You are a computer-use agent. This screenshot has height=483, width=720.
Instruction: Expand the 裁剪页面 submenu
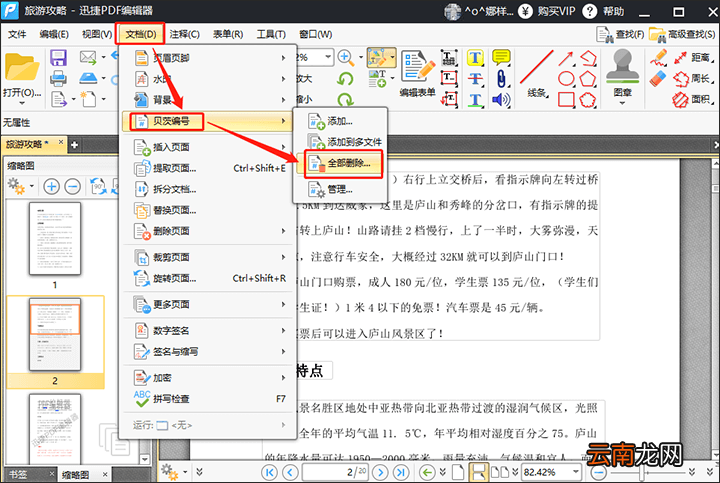[208, 257]
